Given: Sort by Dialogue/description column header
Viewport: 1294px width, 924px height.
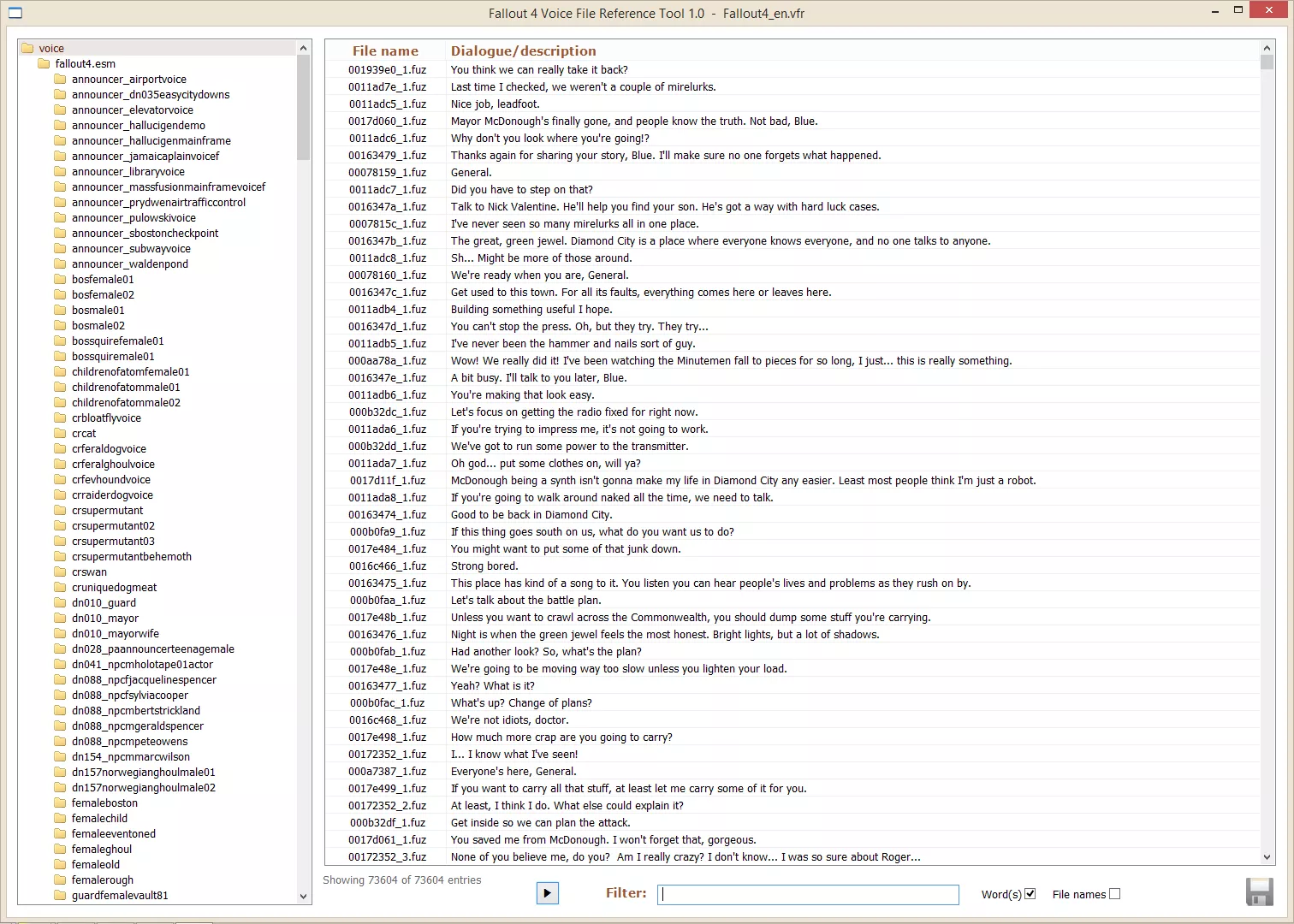Looking at the screenshot, I should (x=524, y=50).
